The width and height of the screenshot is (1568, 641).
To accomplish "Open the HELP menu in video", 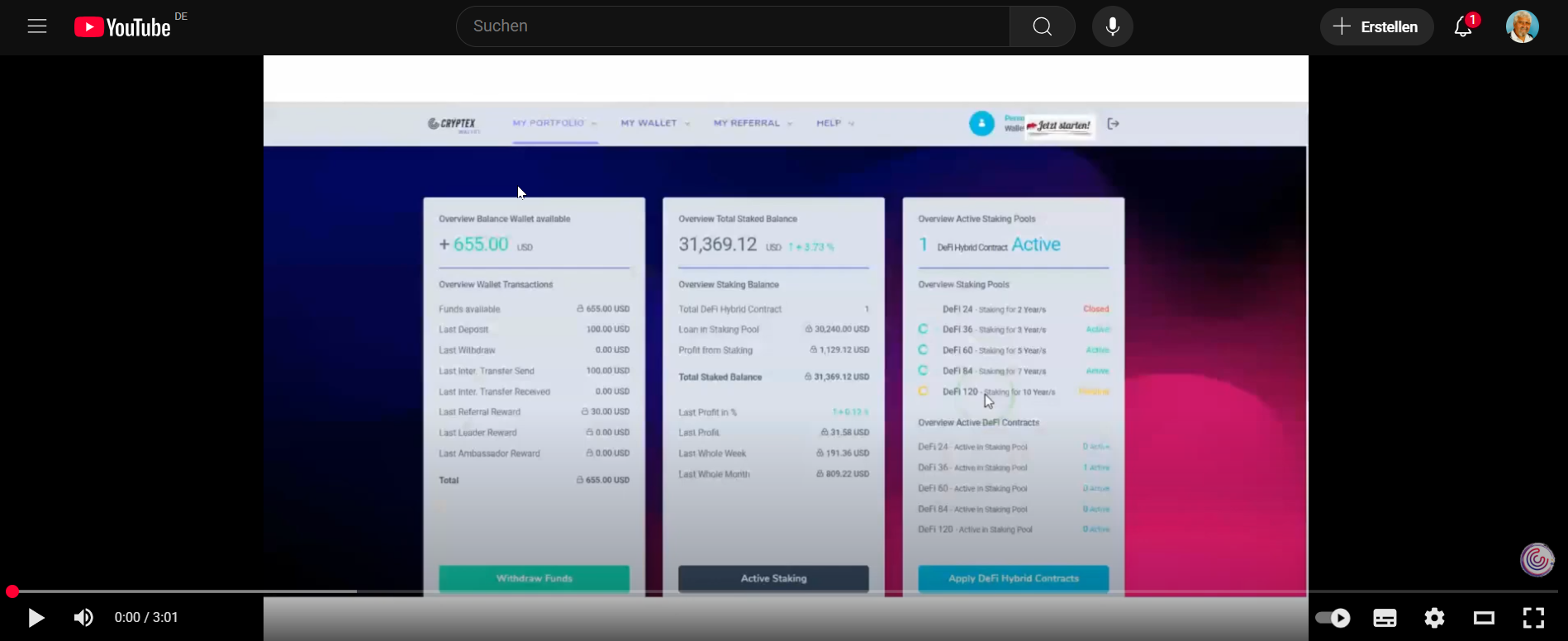I will [x=834, y=123].
